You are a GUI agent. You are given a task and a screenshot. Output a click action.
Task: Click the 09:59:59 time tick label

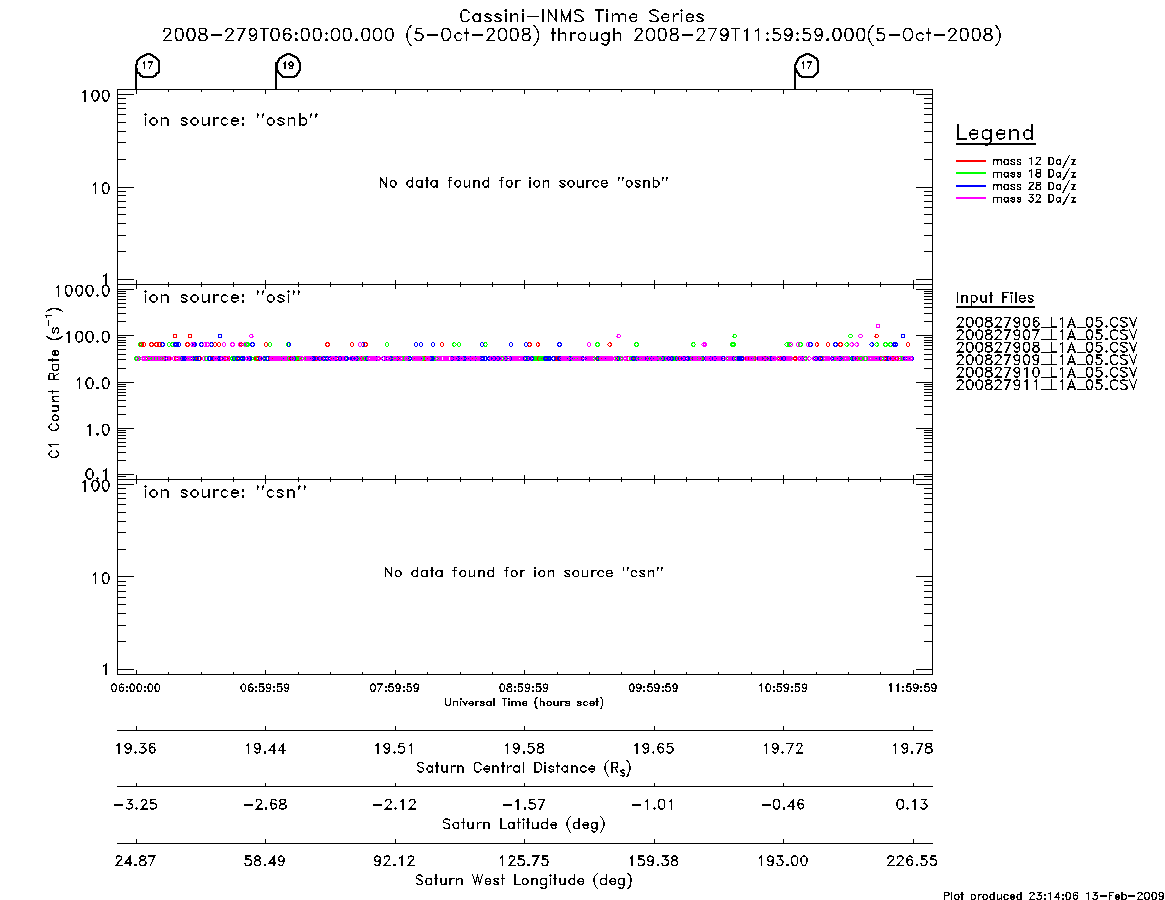(653, 688)
